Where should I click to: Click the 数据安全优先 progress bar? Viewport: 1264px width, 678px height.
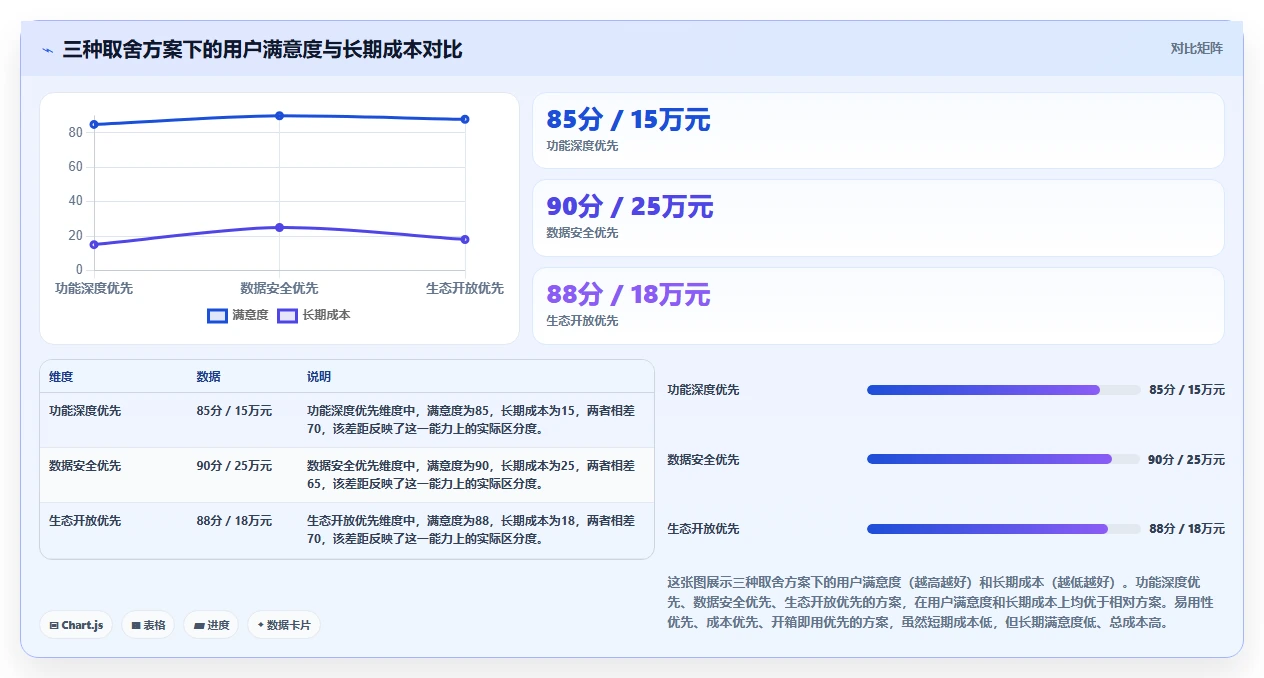tap(1003, 459)
